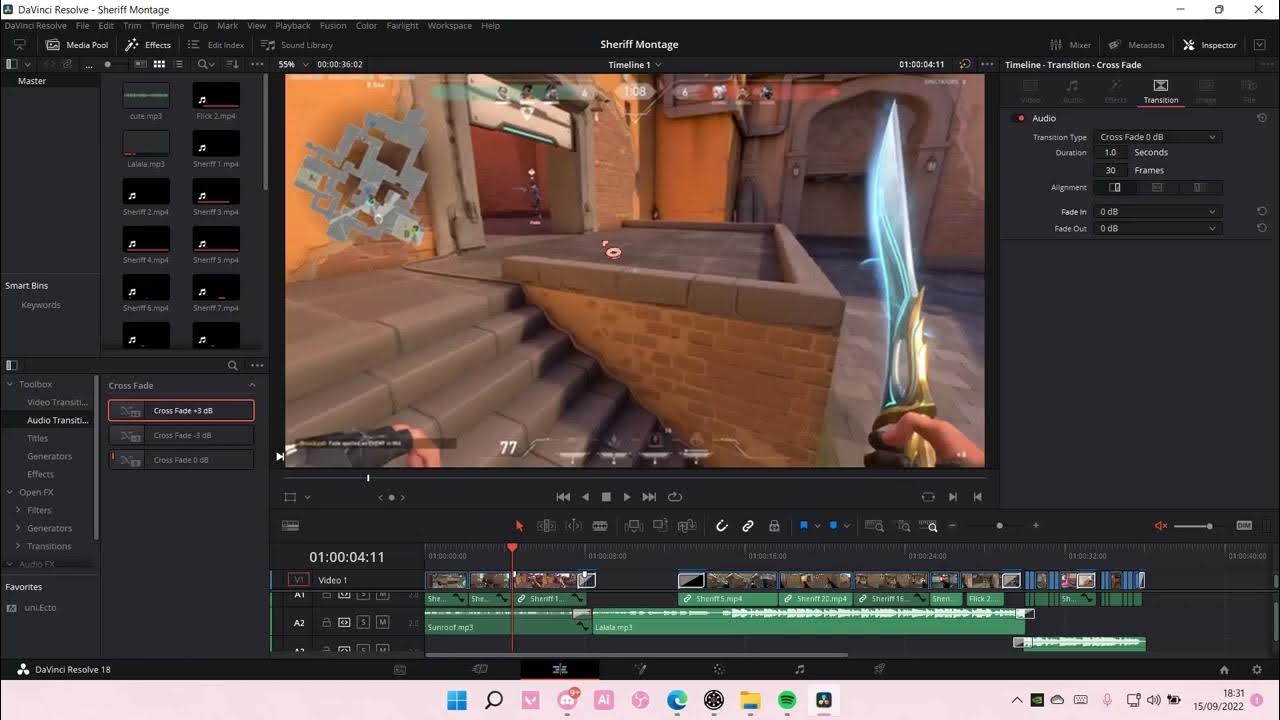
Task: Reset the Fade In value
Action: point(1262,212)
